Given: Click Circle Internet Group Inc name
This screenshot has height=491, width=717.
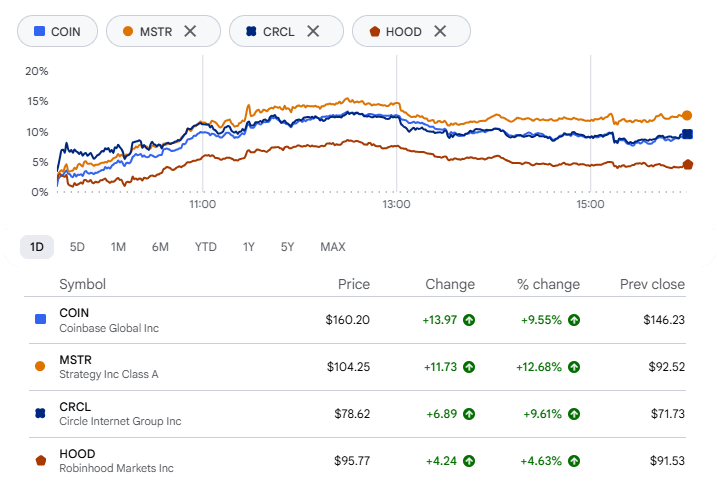Looking at the screenshot, I should point(120,421).
